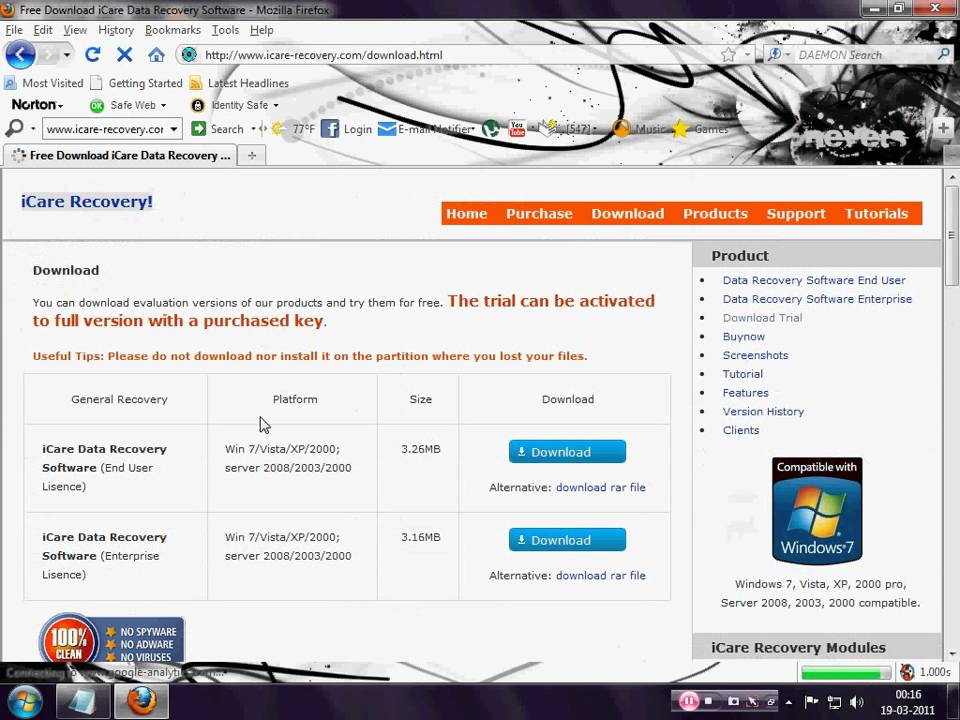Click the site identity icon in address bar

pos(189,54)
